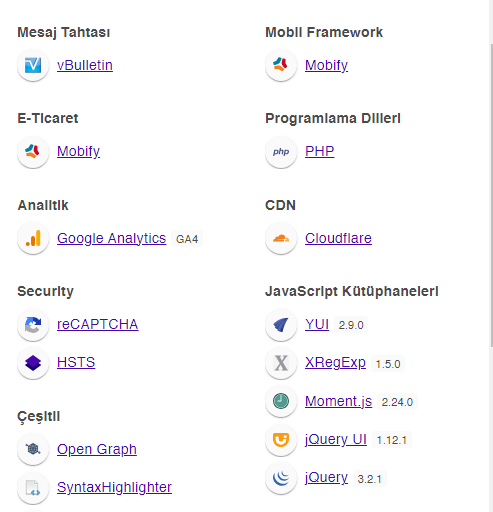
Task: Click the Moment.js clock icon
Action: pos(281,401)
